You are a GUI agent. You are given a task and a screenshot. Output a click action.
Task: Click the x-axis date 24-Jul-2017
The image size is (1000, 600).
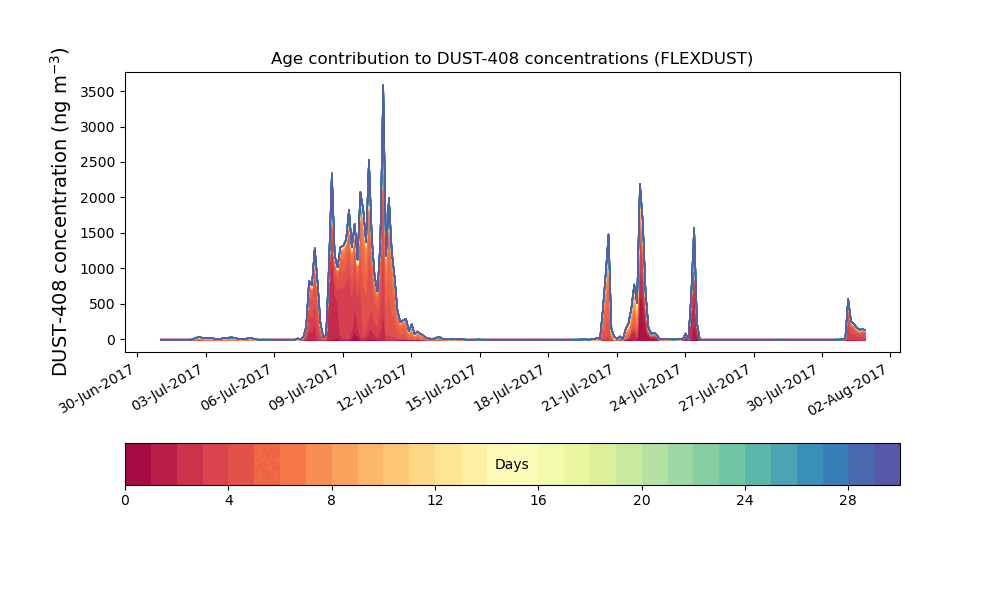tap(646, 388)
